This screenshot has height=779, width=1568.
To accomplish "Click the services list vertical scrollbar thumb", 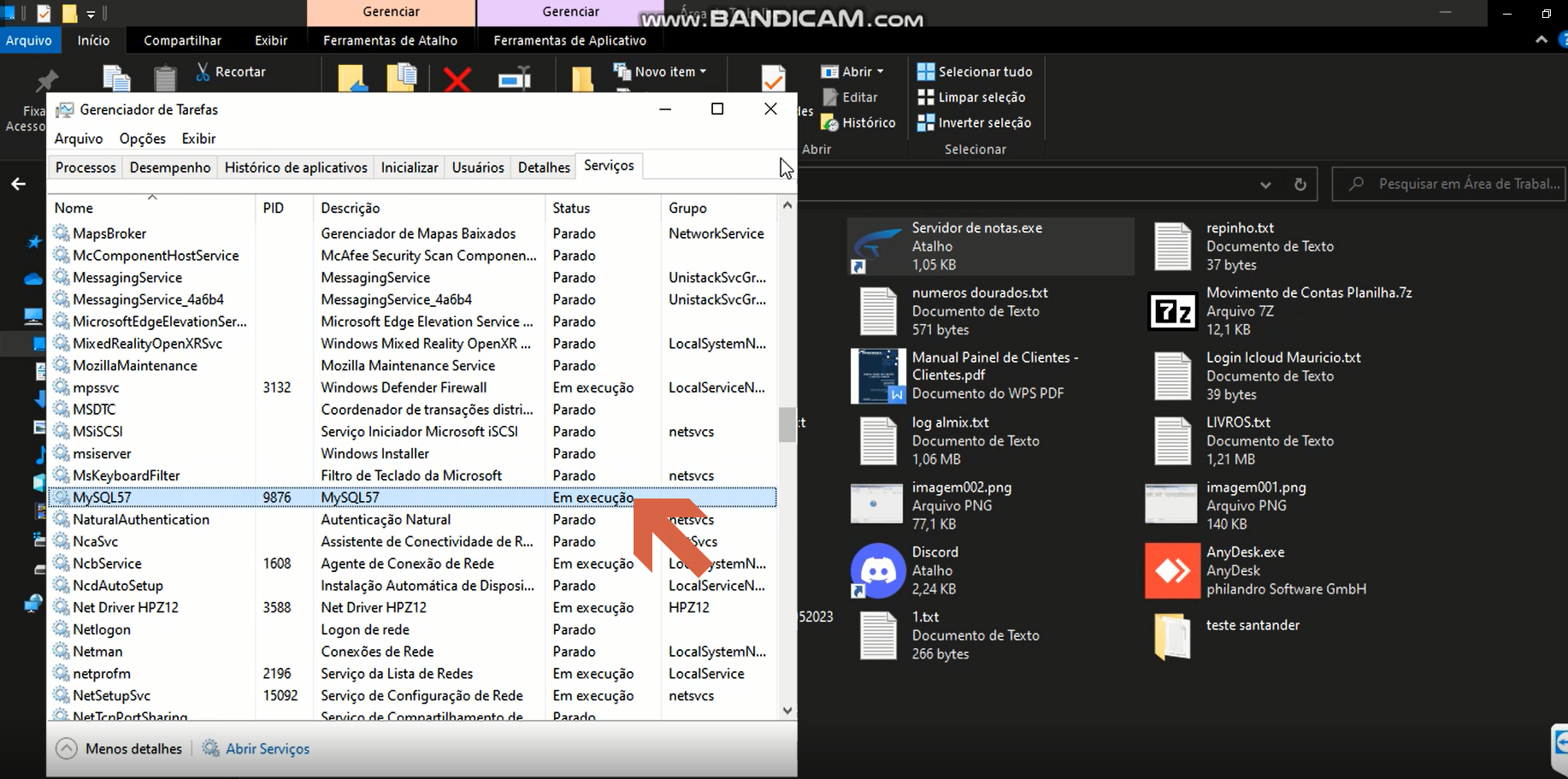I will coord(787,425).
